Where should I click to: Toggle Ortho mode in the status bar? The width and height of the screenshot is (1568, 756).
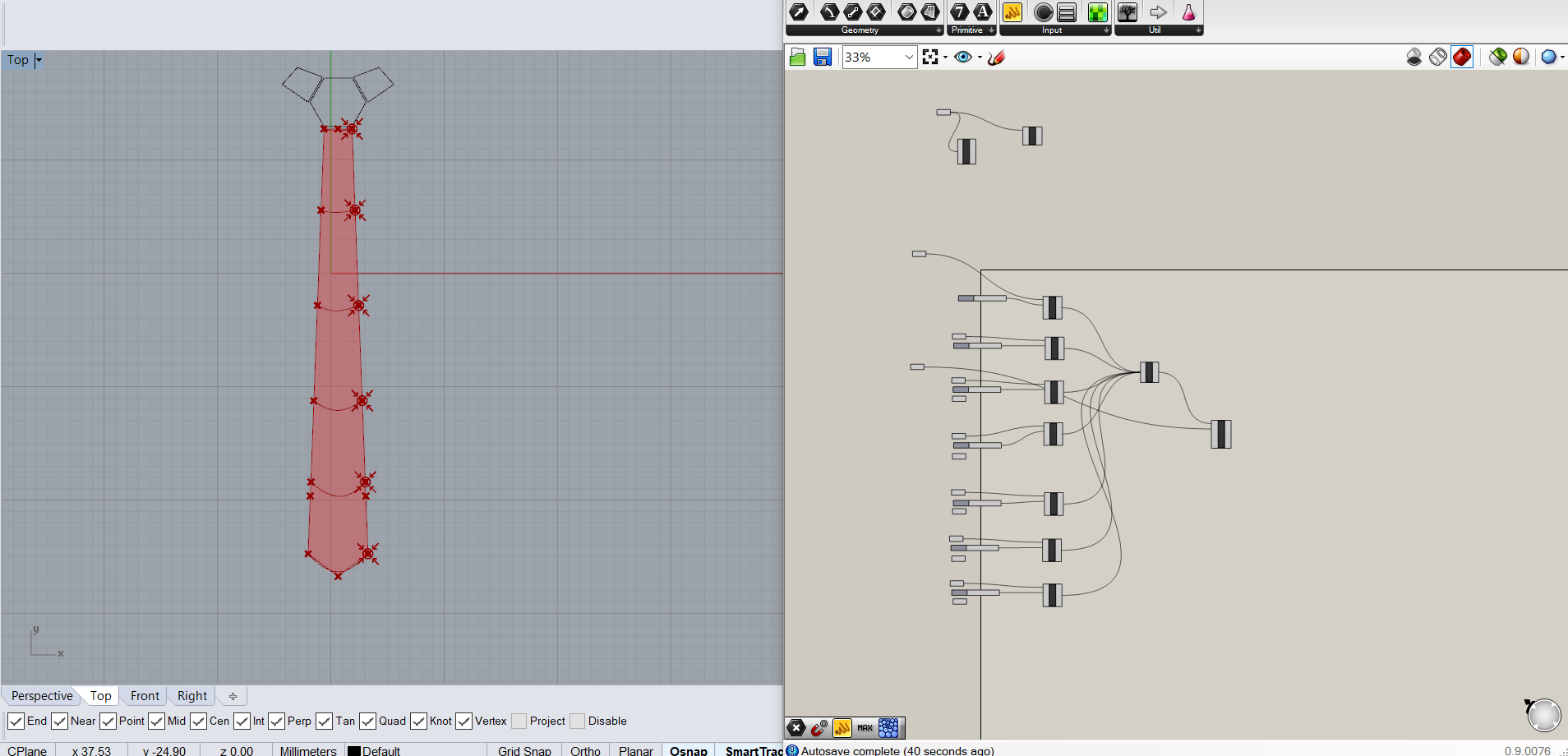(x=585, y=750)
